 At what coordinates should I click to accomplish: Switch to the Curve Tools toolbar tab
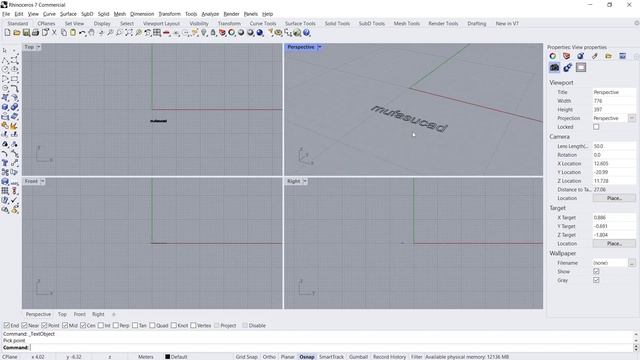coord(263,24)
